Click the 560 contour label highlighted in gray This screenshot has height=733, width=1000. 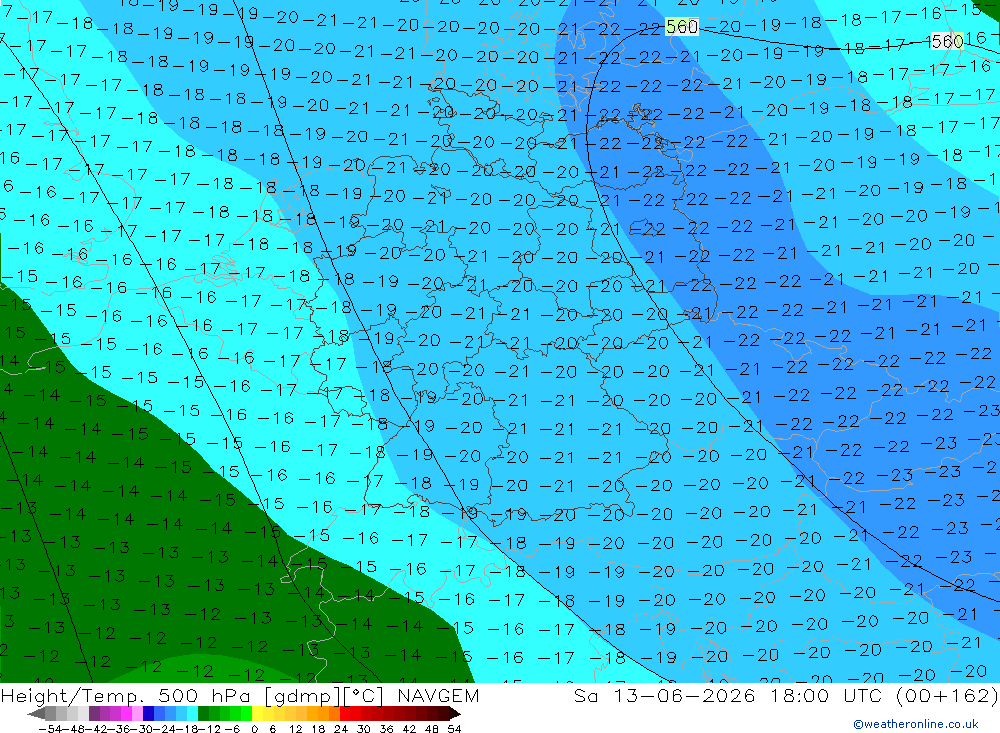tap(946, 41)
